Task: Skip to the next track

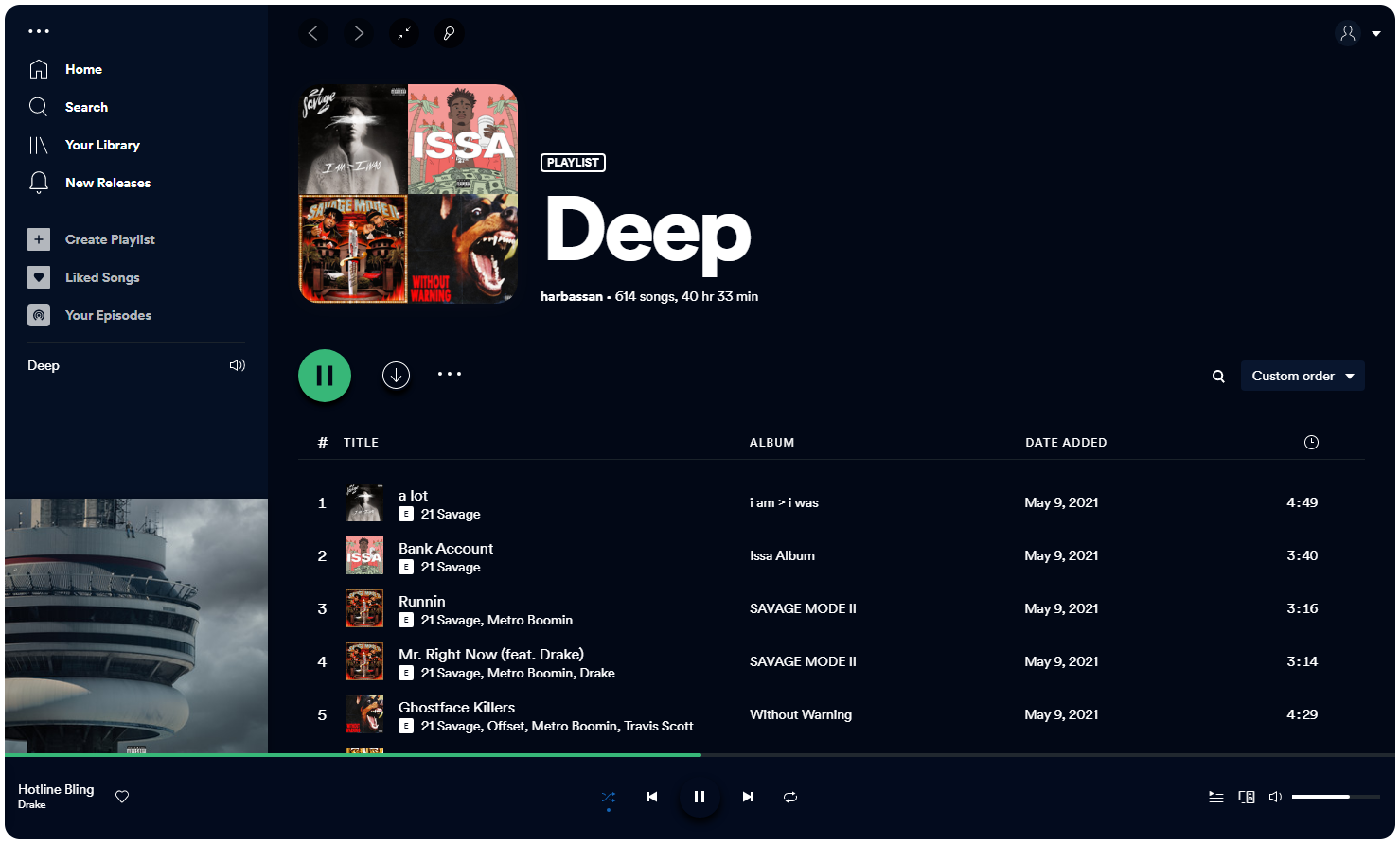Action: pyautogui.click(x=748, y=797)
